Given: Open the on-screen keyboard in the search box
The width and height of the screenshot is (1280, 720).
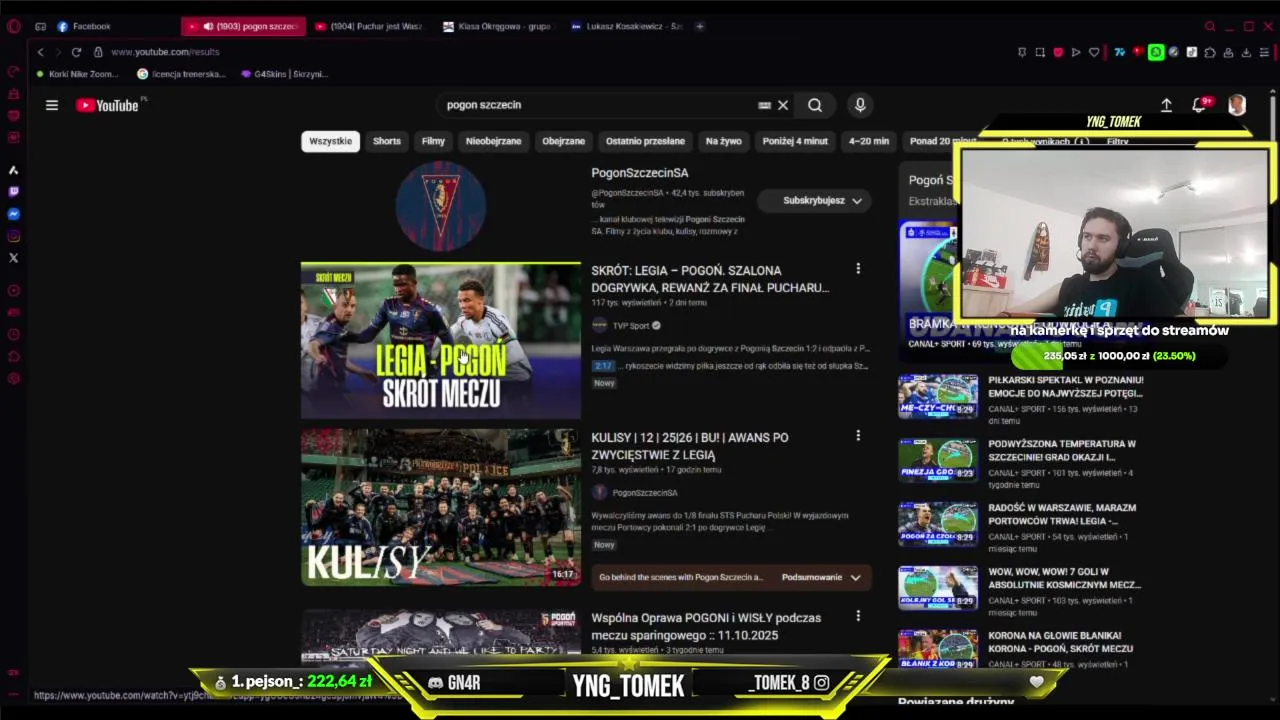Looking at the screenshot, I should (765, 105).
